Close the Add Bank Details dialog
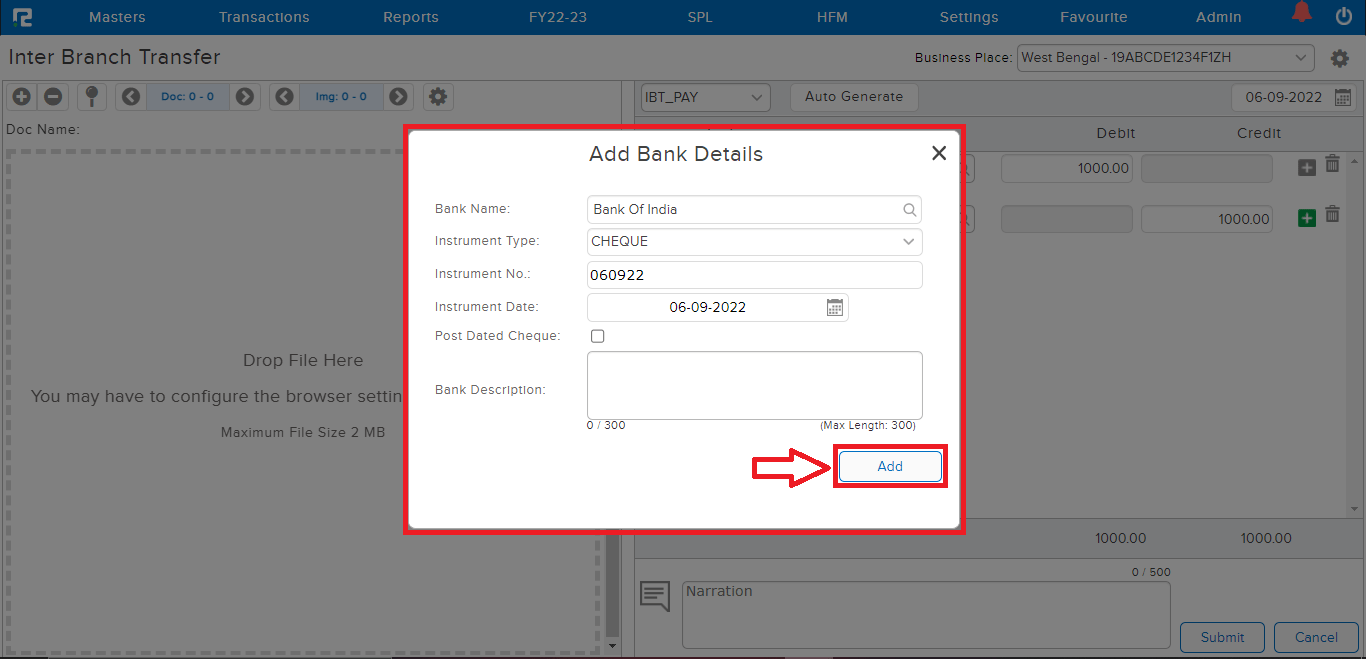1366x659 pixels. [x=938, y=154]
